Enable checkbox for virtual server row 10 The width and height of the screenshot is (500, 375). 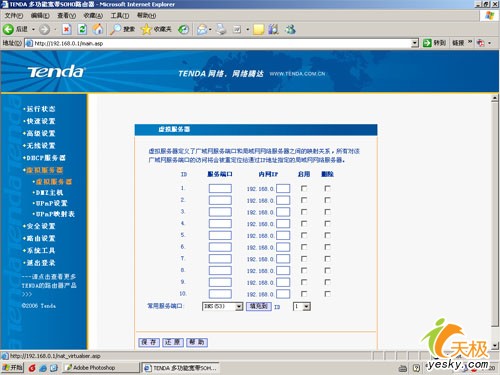(304, 294)
